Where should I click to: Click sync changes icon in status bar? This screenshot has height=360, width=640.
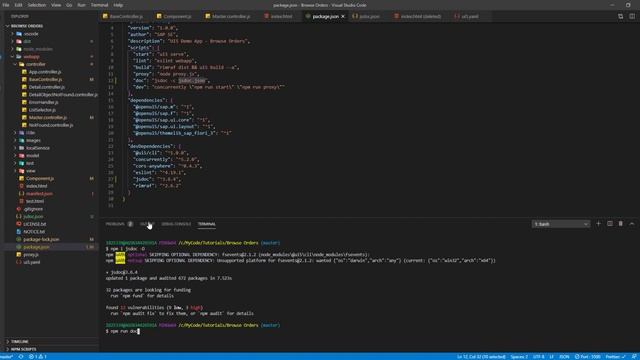(x=21, y=357)
